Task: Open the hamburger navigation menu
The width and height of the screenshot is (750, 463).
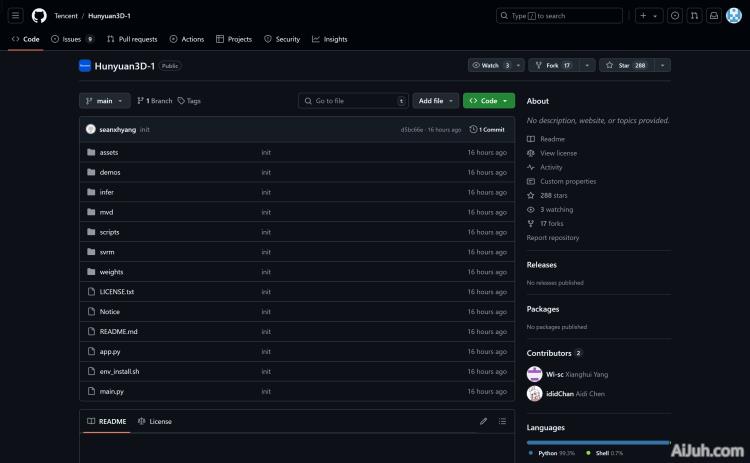Action: [x=16, y=16]
